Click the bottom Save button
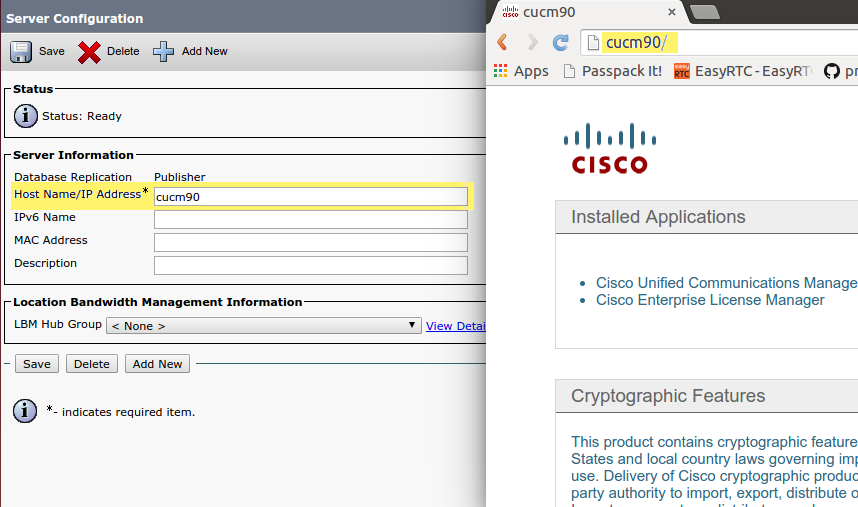858x507 pixels. coord(37,364)
